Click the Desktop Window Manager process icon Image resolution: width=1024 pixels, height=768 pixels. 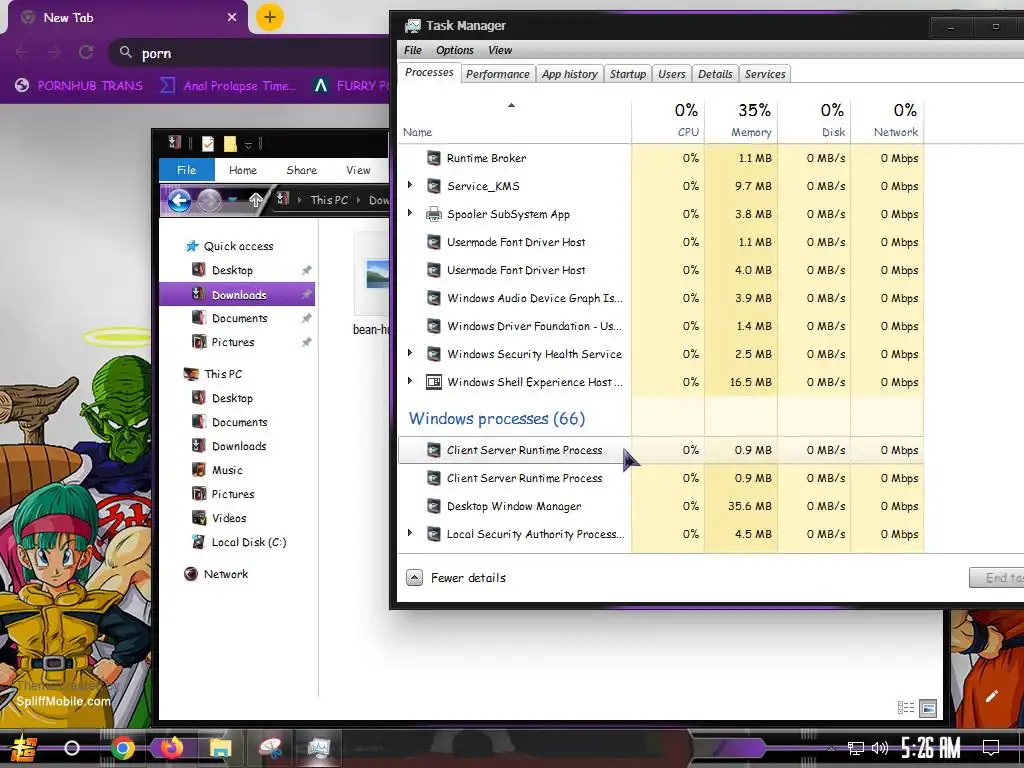click(x=434, y=506)
